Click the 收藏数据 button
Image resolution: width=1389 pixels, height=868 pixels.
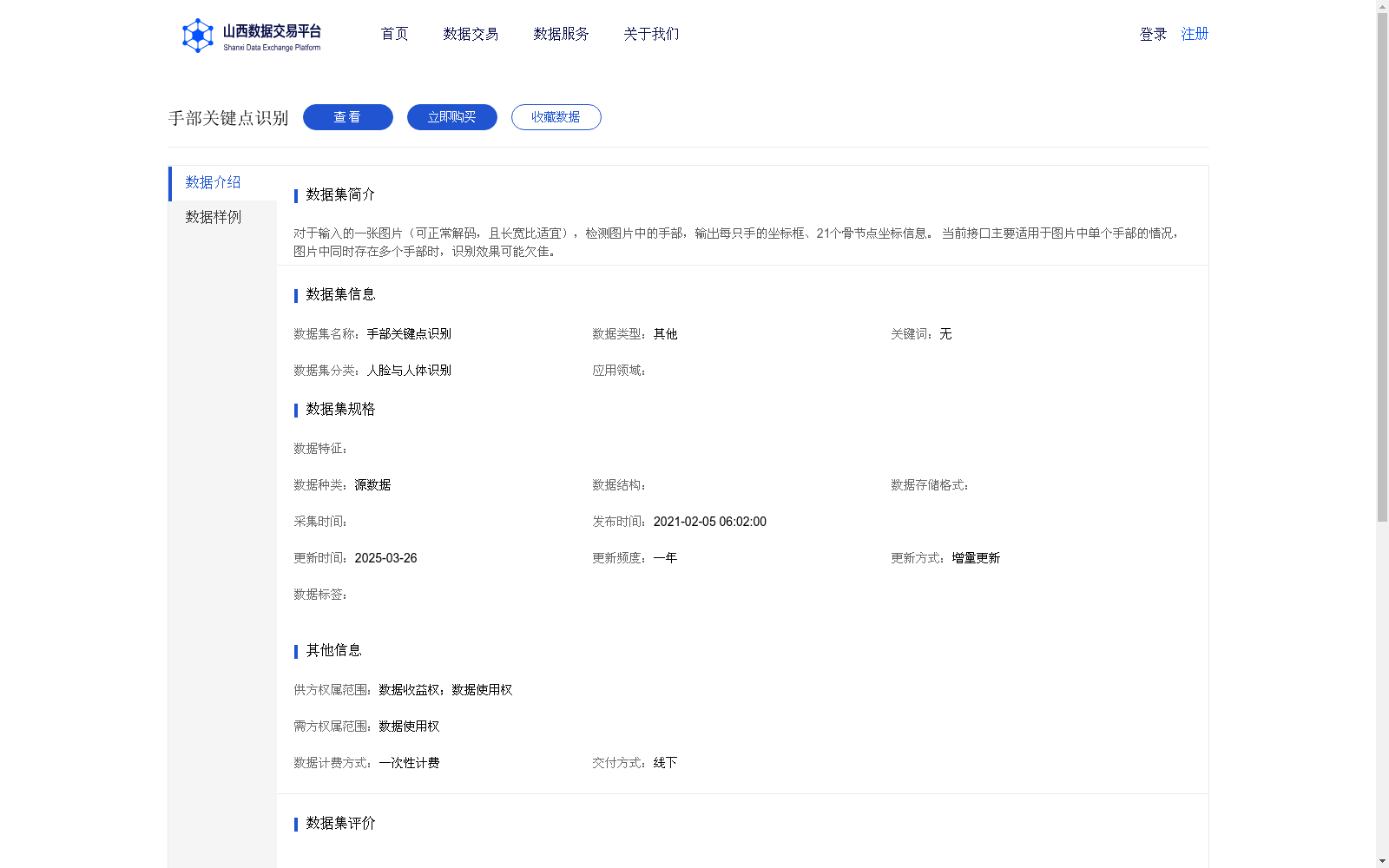point(556,117)
